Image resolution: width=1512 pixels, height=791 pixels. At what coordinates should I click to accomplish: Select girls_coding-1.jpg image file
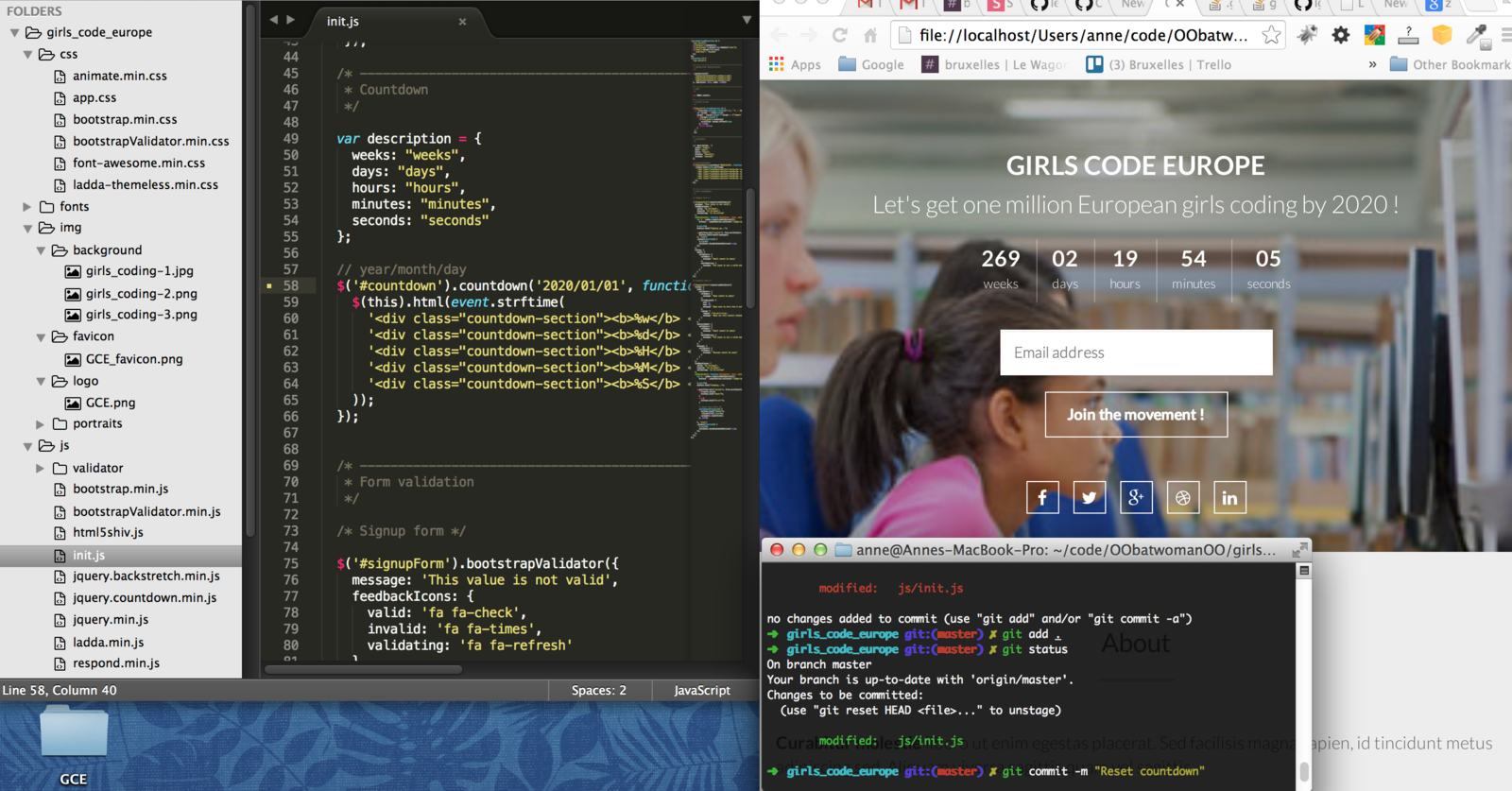pos(139,271)
